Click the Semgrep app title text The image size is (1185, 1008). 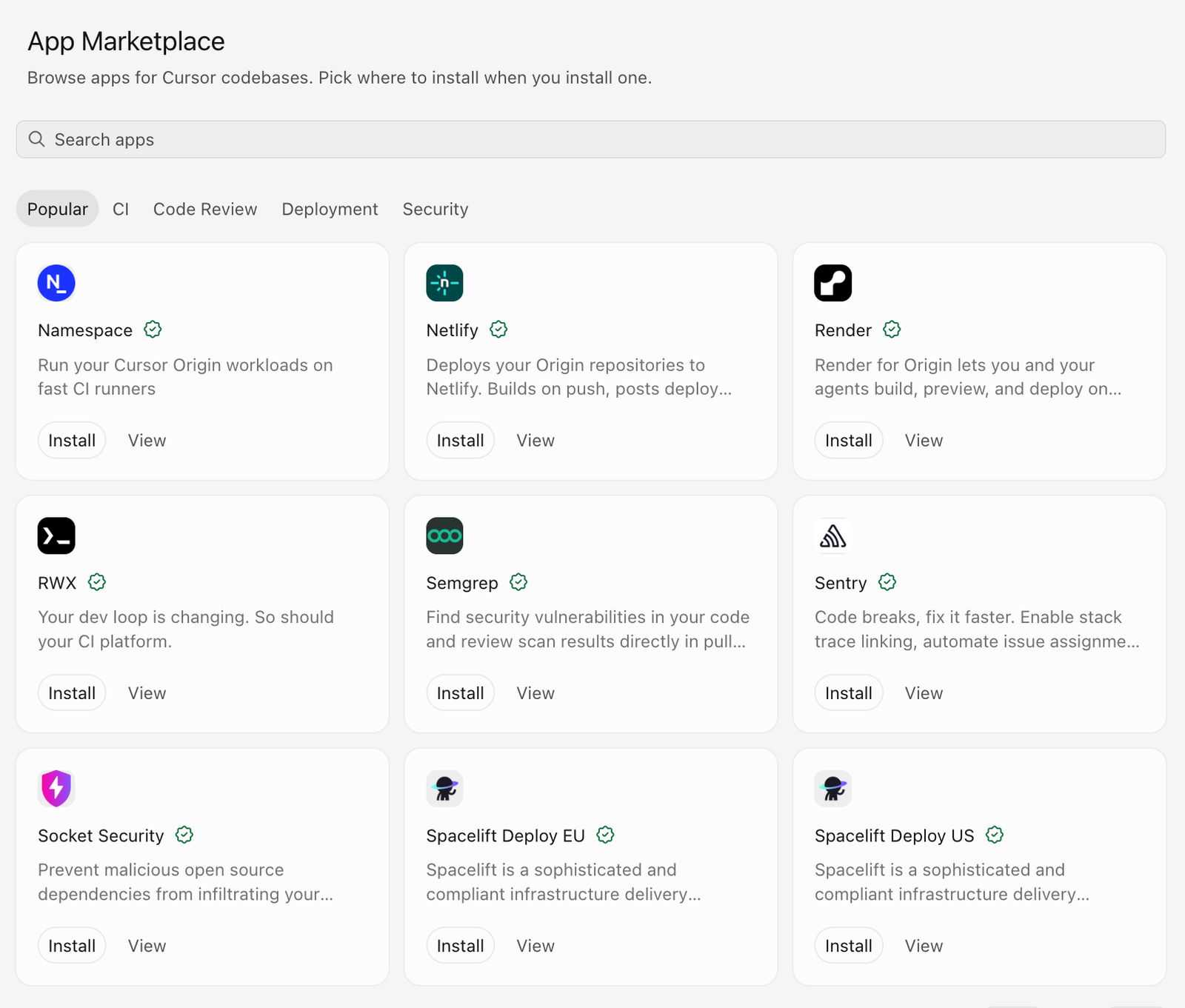[x=462, y=583]
